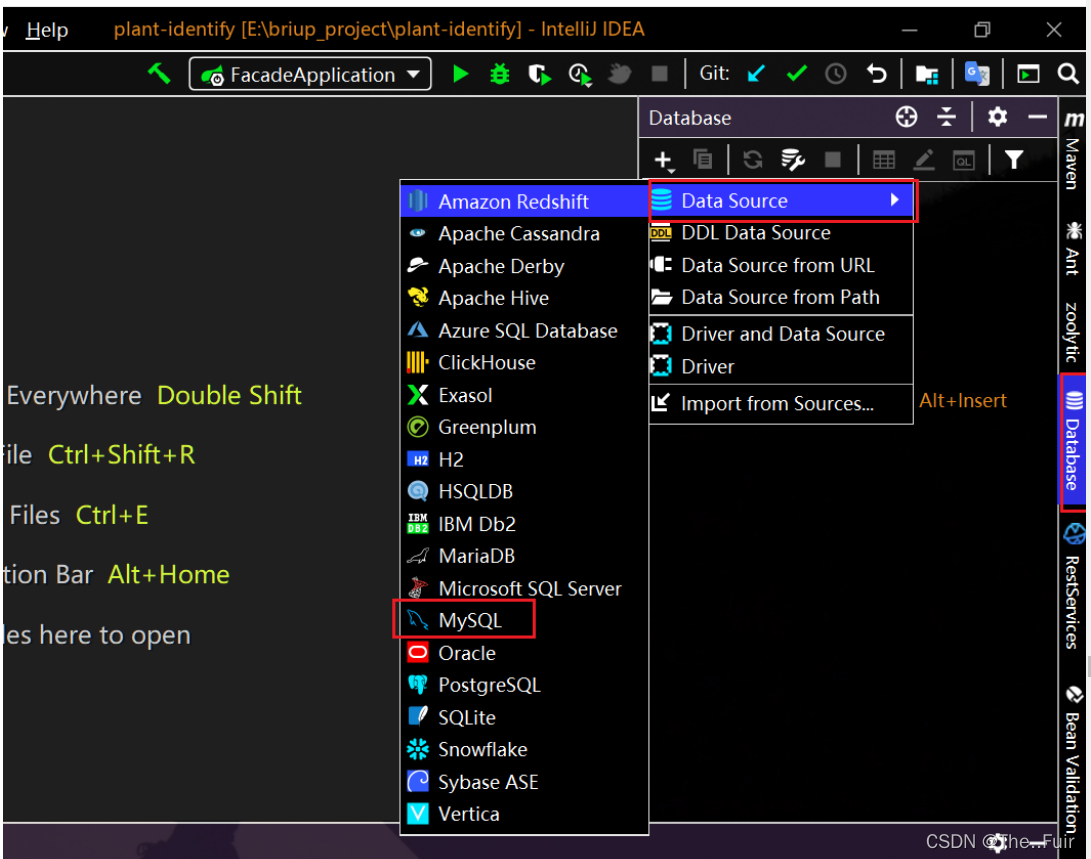Click the Translate plugin icon
The width and height of the screenshot is (1091, 859).
[x=977, y=74]
